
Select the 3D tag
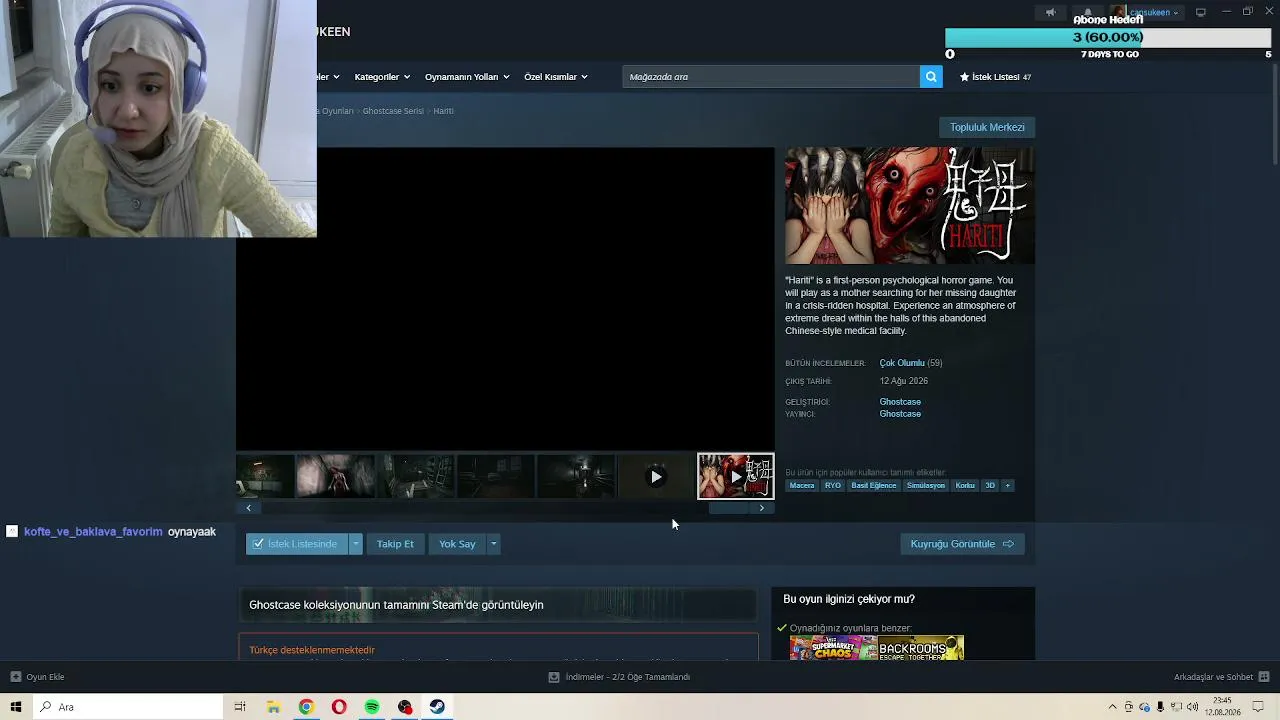990,486
